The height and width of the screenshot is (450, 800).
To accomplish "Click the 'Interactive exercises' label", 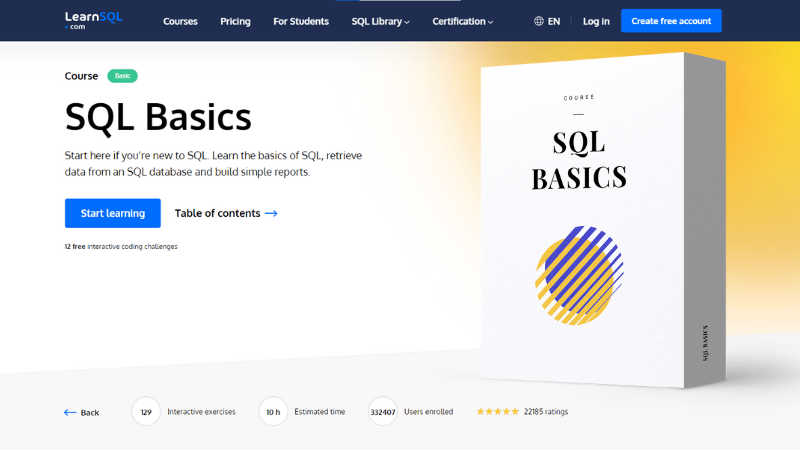I will [202, 412].
